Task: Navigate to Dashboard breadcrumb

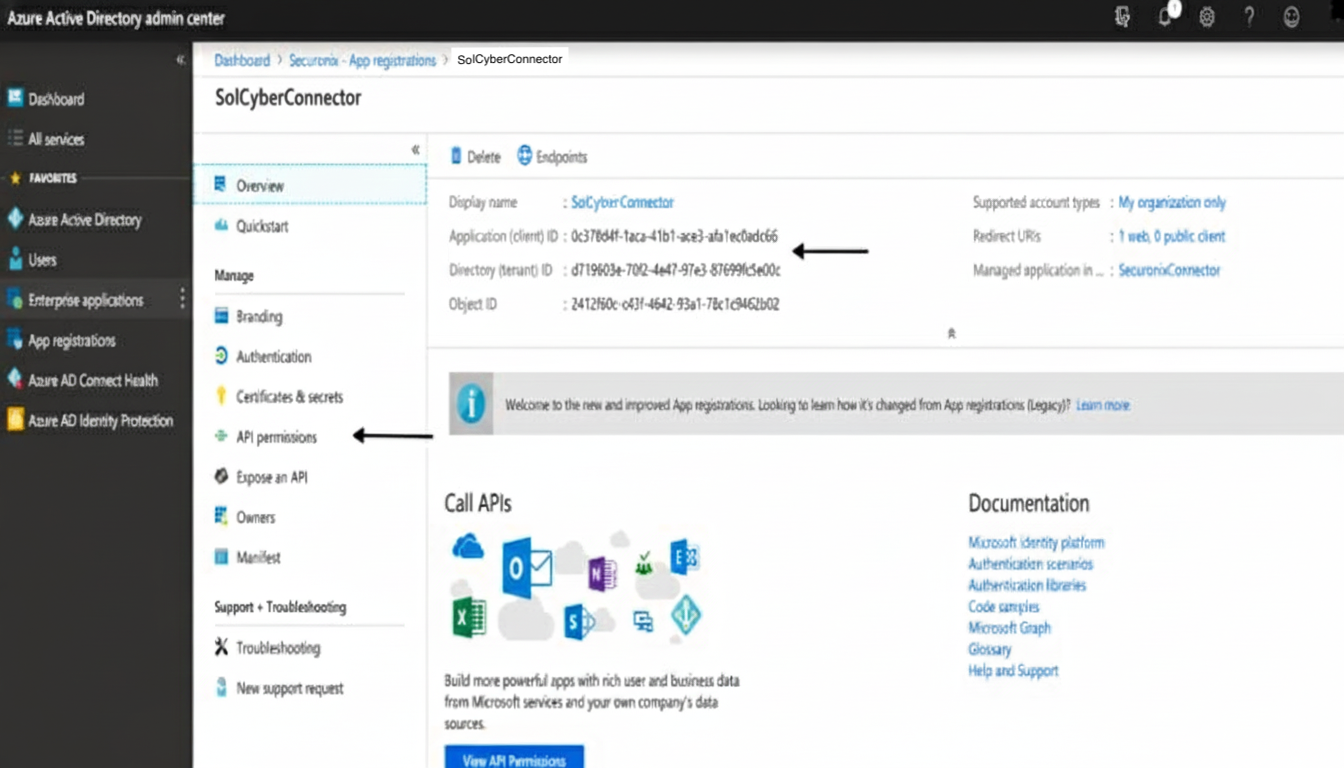Action: [x=242, y=60]
